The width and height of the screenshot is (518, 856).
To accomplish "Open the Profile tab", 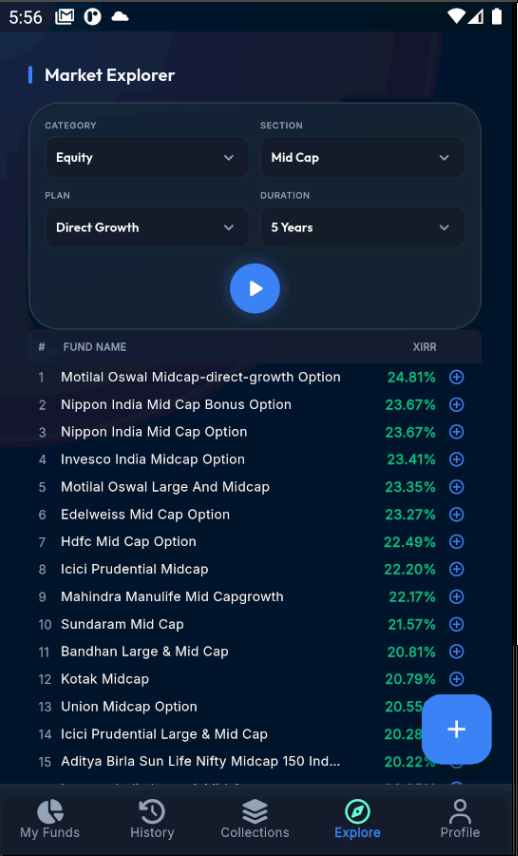I will tap(460, 819).
